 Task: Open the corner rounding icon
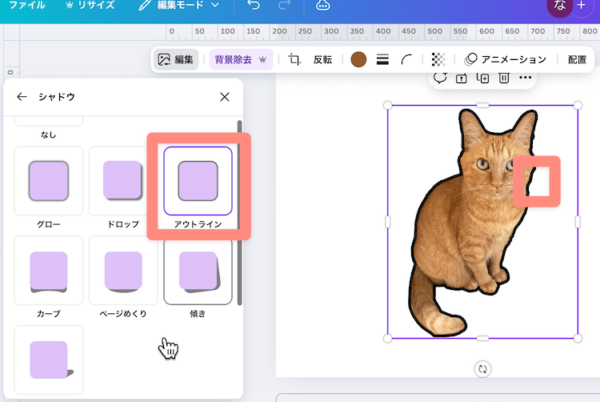coord(406,60)
